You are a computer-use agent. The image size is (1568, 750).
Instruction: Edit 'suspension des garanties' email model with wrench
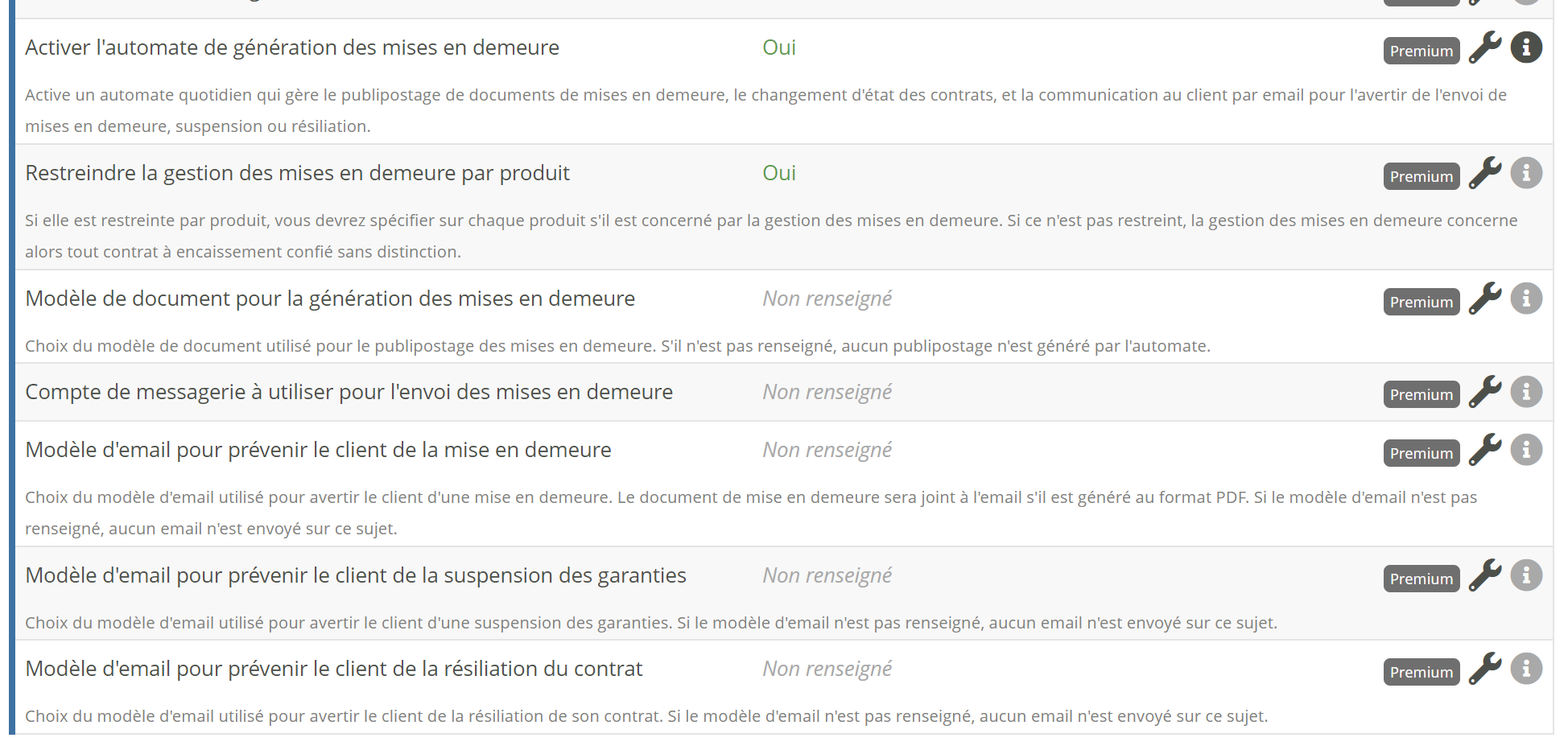coord(1485,575)
